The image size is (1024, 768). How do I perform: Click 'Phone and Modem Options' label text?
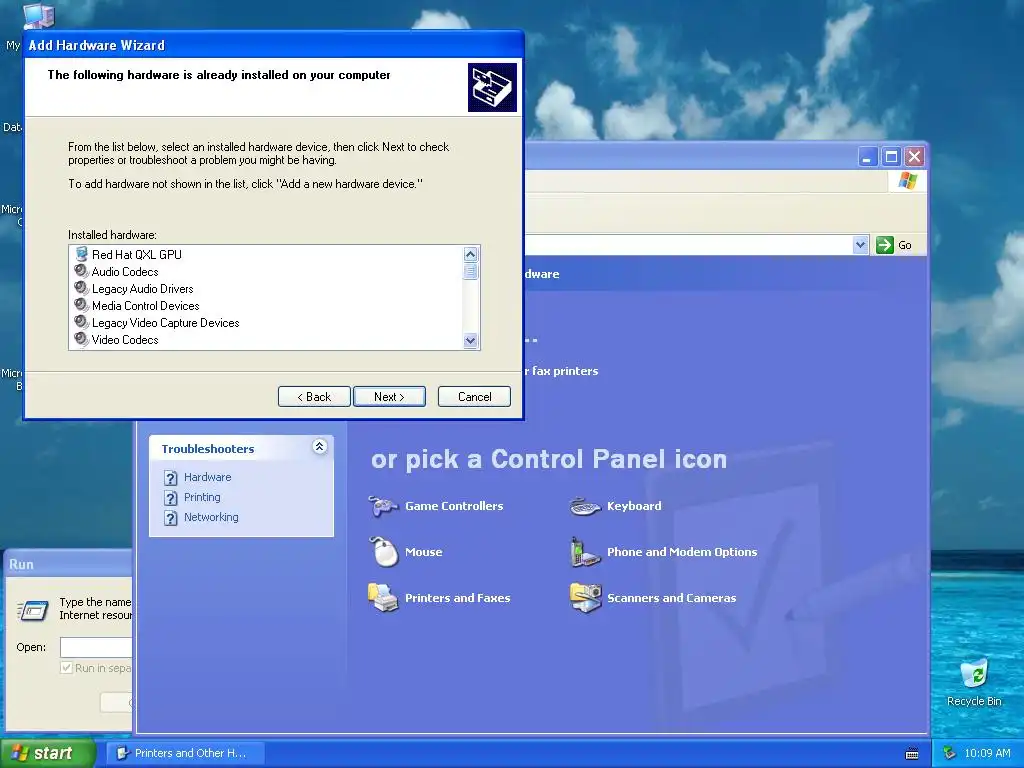682,552
